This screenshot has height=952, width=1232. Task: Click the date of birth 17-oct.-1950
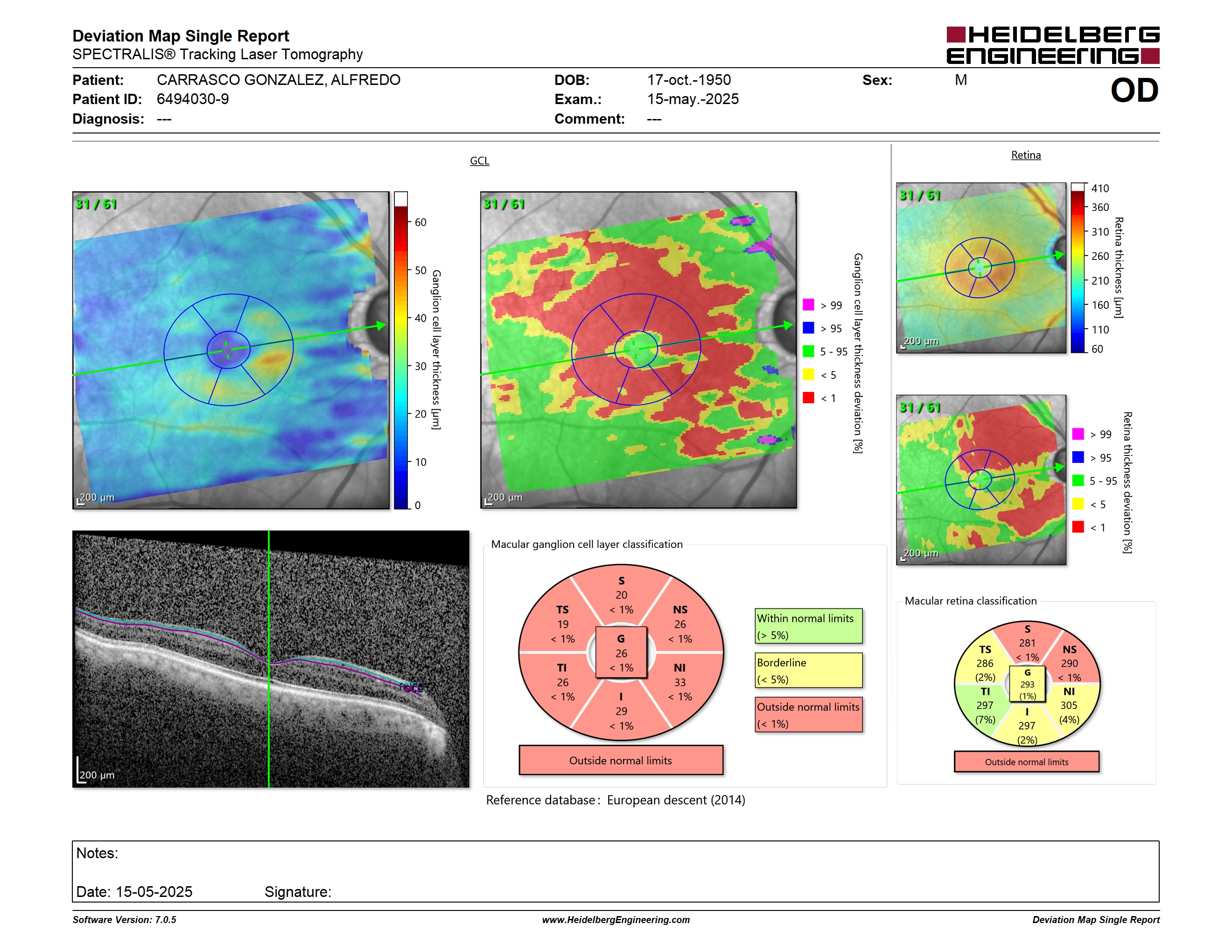pyautogui.click(x=689, y=80)
